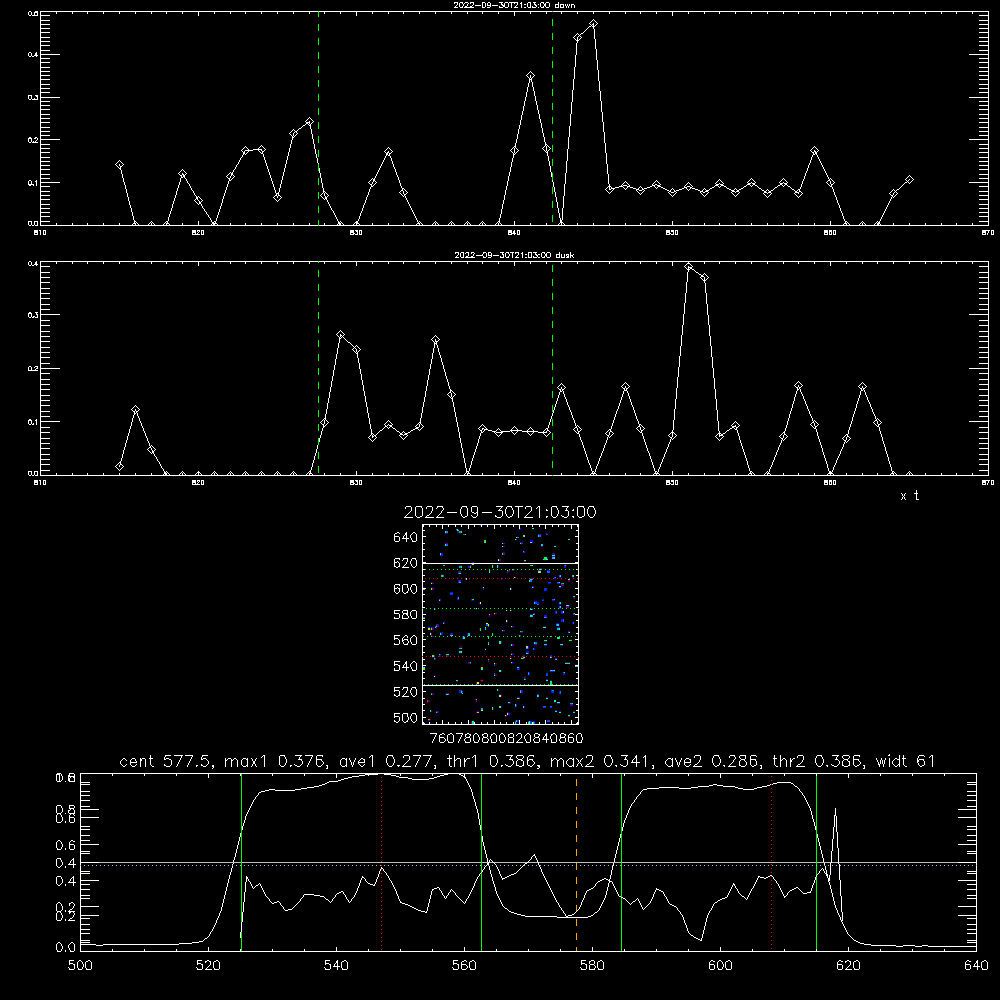This screenshot has width=1000, height=1000.
Task: Select the 'ave2 0.286' value
Action: (x=711, y=761)
